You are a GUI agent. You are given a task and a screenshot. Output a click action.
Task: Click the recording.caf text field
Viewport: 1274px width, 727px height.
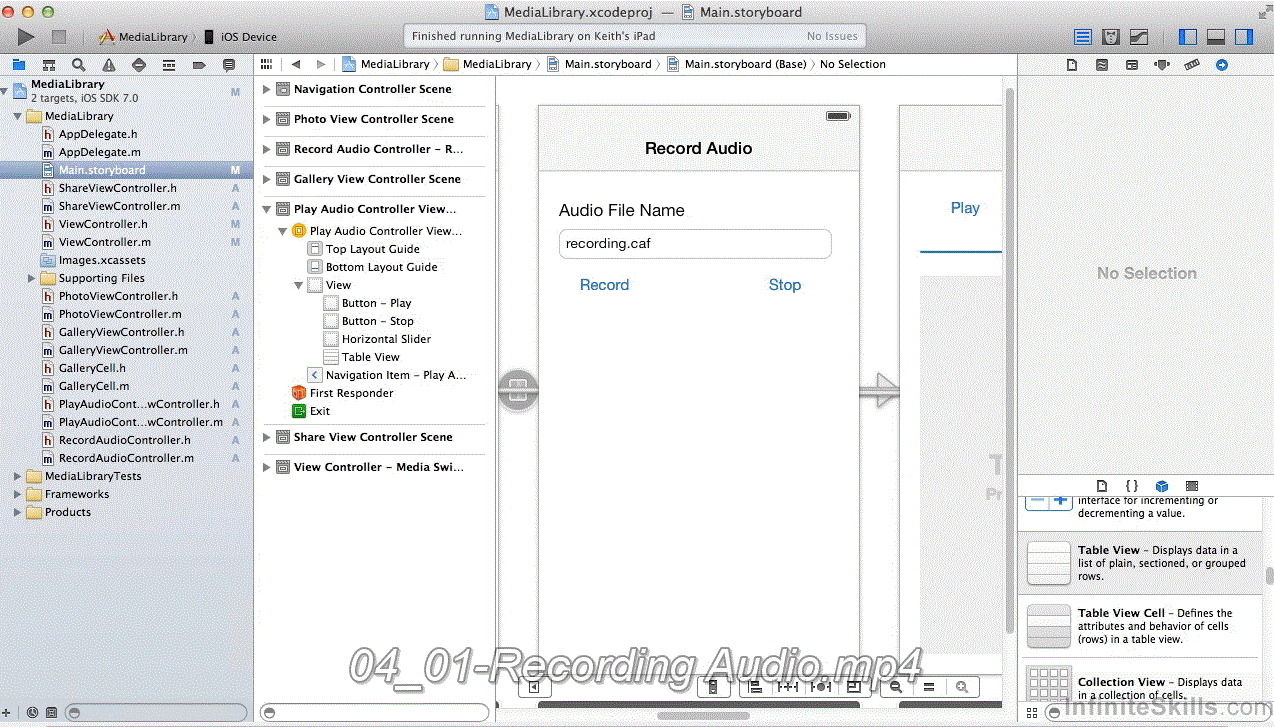tap(695, 244)
